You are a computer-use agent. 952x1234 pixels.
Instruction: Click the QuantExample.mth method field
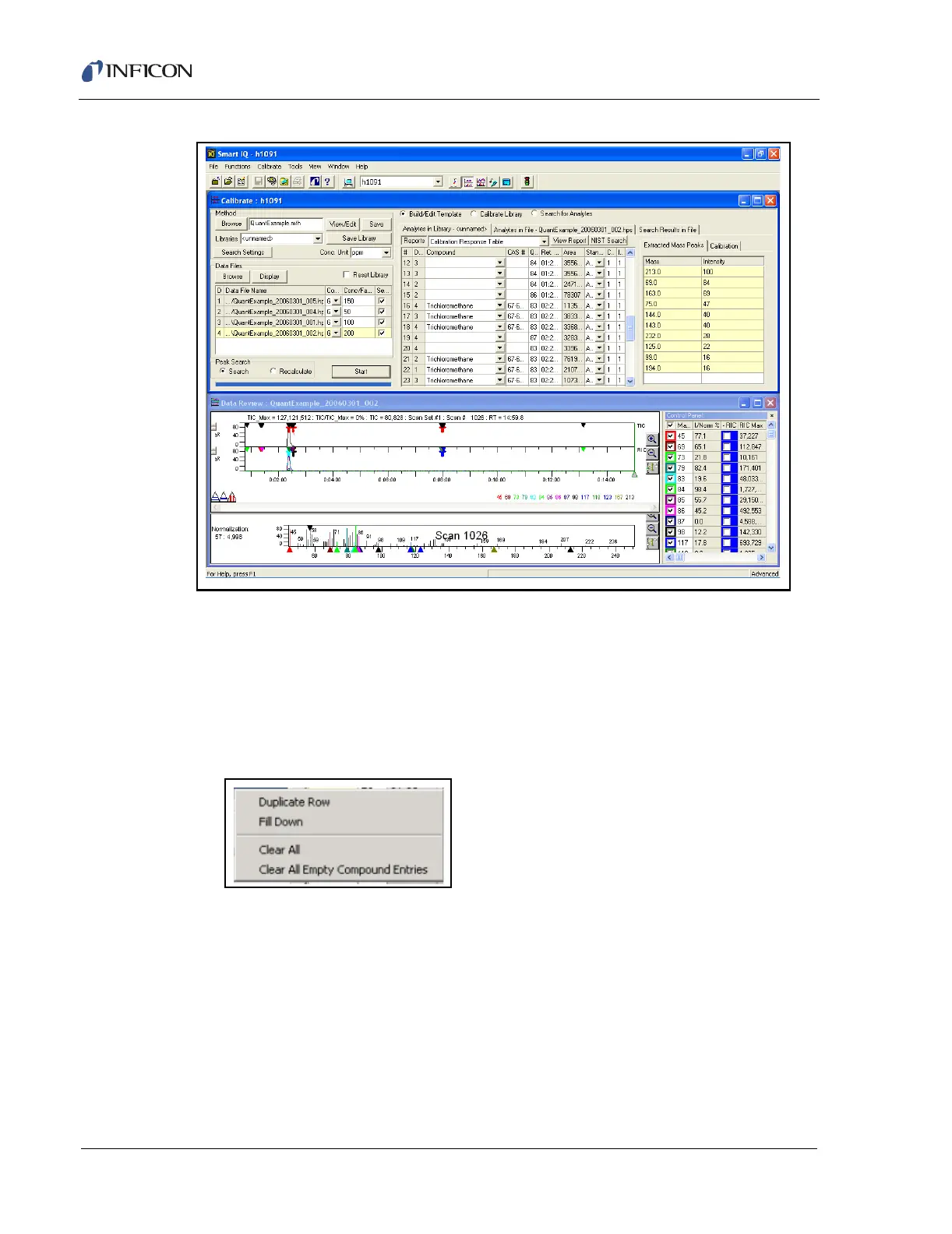285,224
